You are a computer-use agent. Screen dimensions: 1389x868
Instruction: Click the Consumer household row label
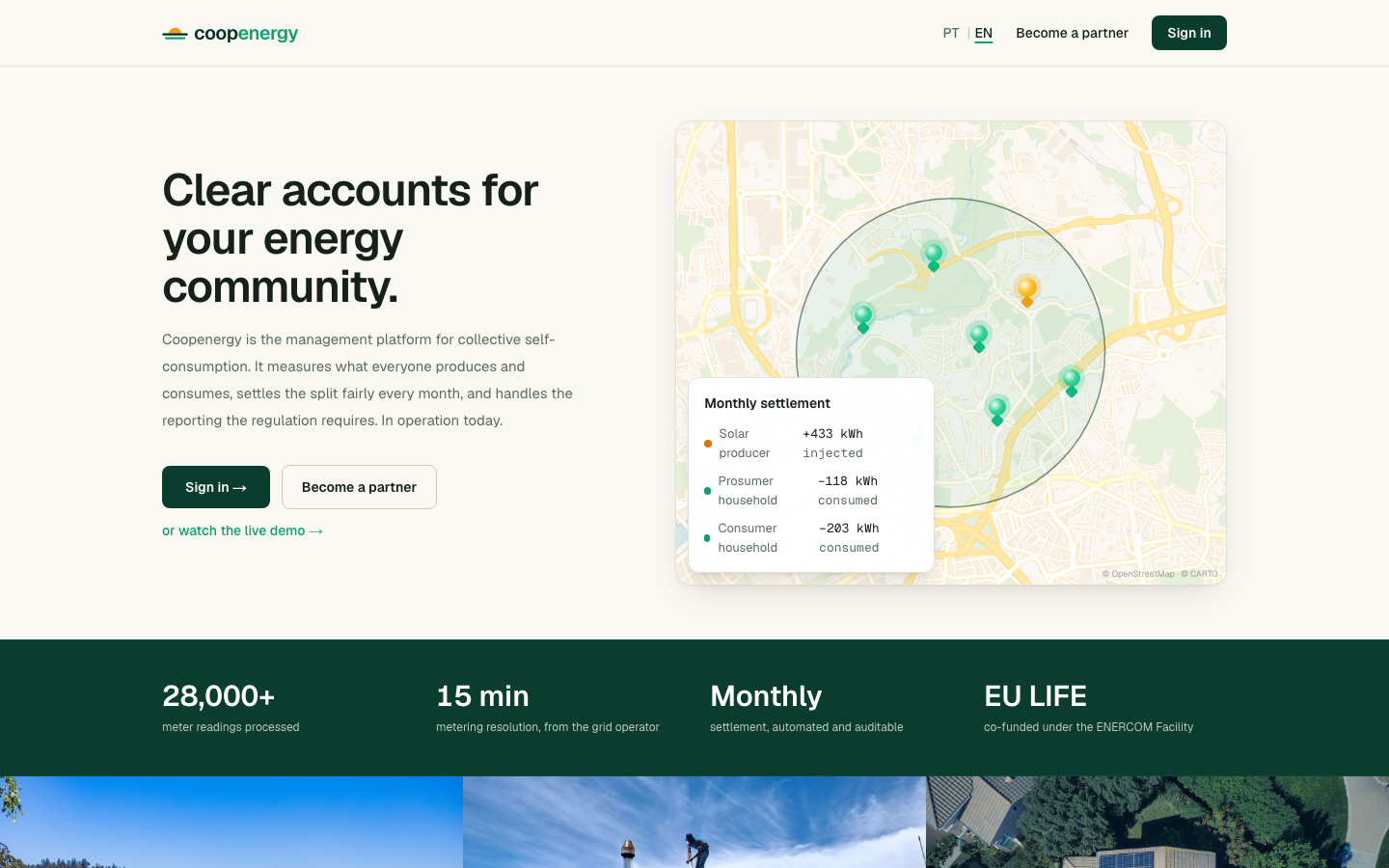tap(748, 538)
